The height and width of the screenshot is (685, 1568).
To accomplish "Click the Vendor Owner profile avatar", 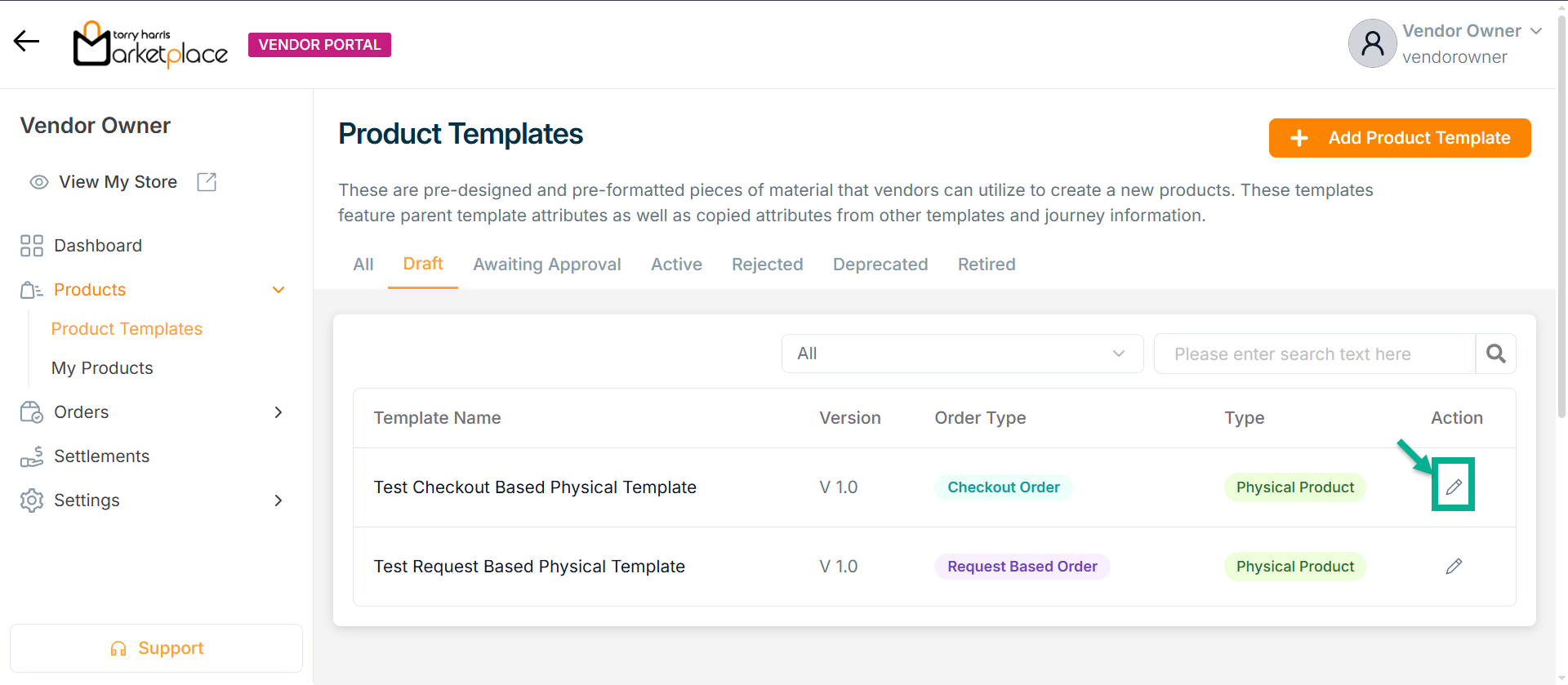I will pos(1372,43).
